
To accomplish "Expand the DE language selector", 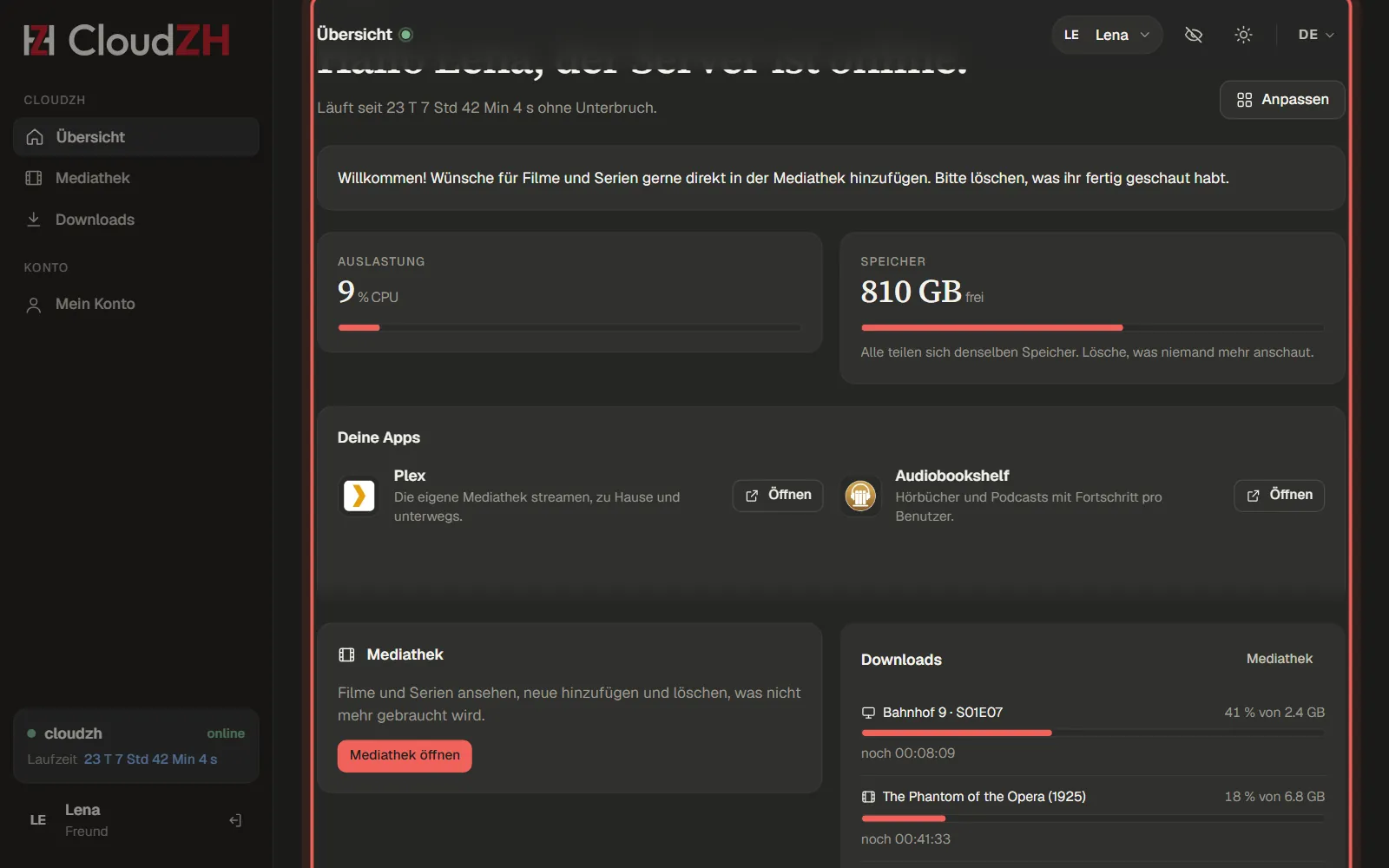I will pos(1316,35).
